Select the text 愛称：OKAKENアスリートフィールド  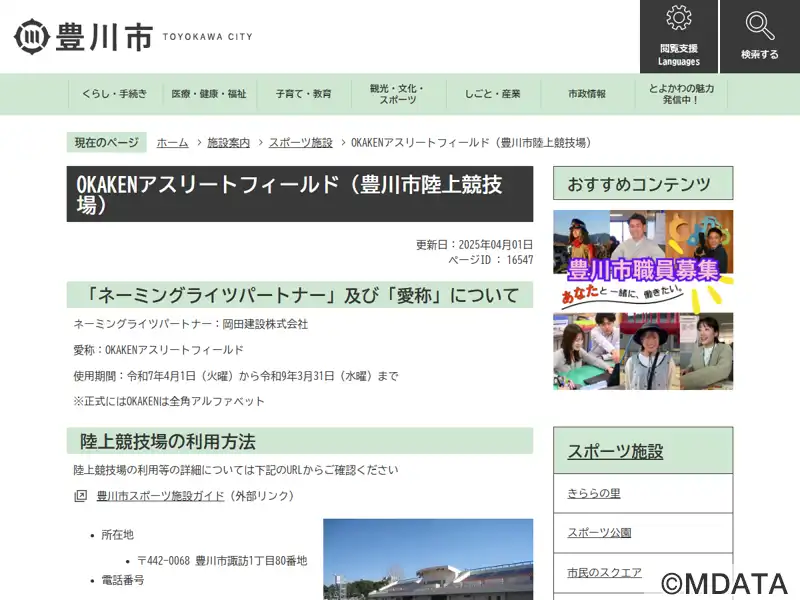click(x=159, y=350)
